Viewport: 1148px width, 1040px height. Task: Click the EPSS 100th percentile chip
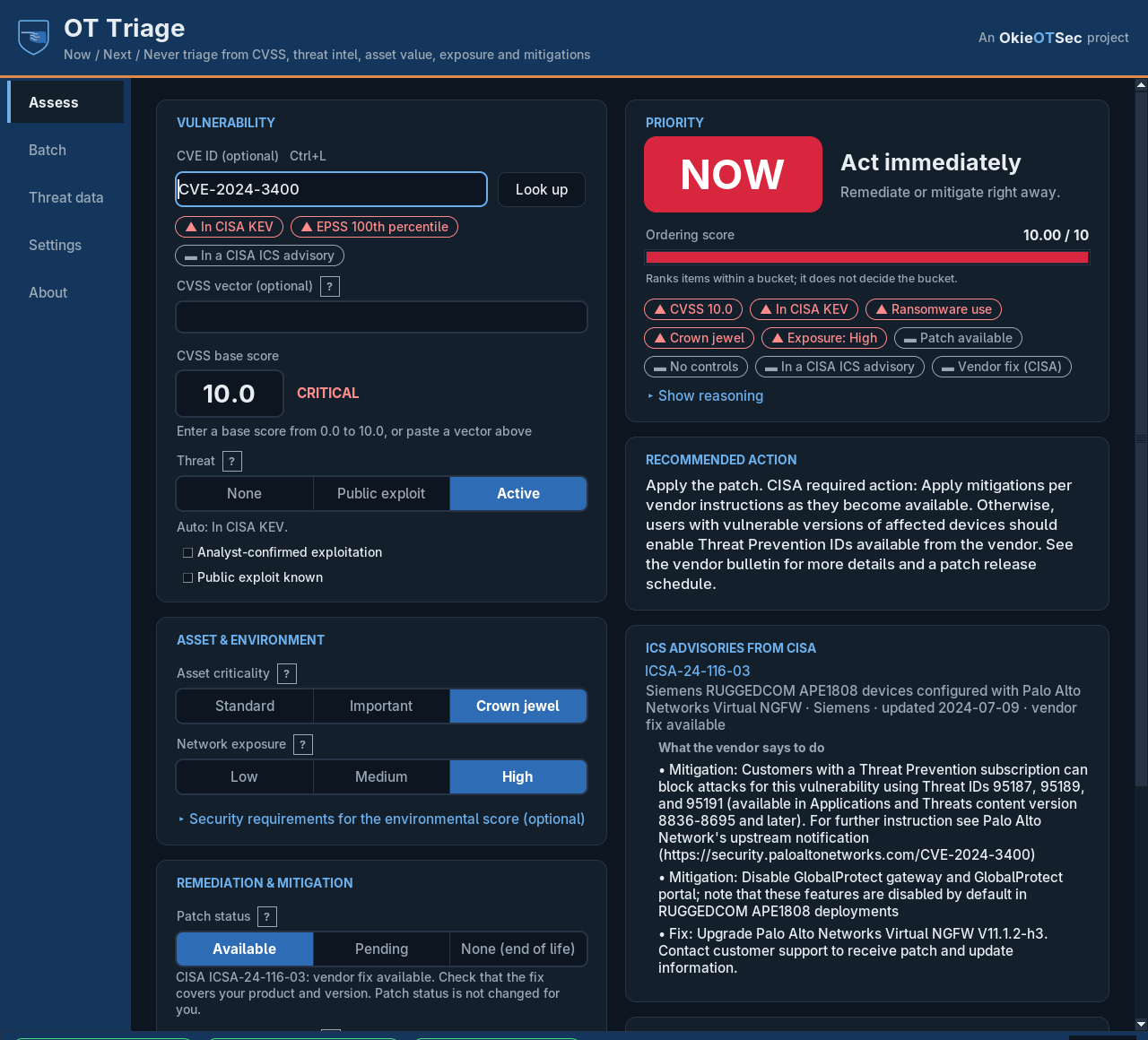click(374, 227)
